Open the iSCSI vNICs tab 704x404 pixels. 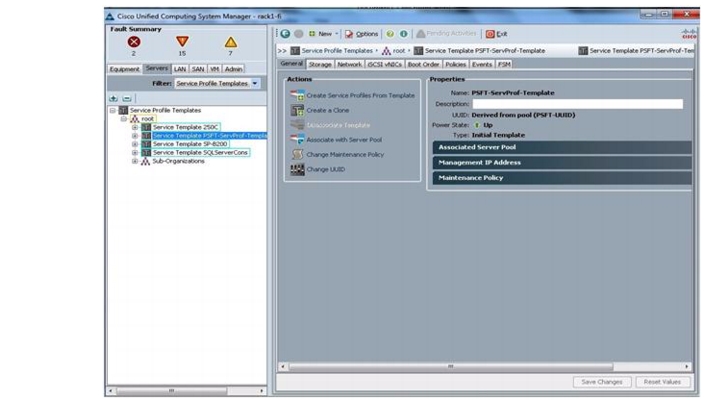click(384, 64)
